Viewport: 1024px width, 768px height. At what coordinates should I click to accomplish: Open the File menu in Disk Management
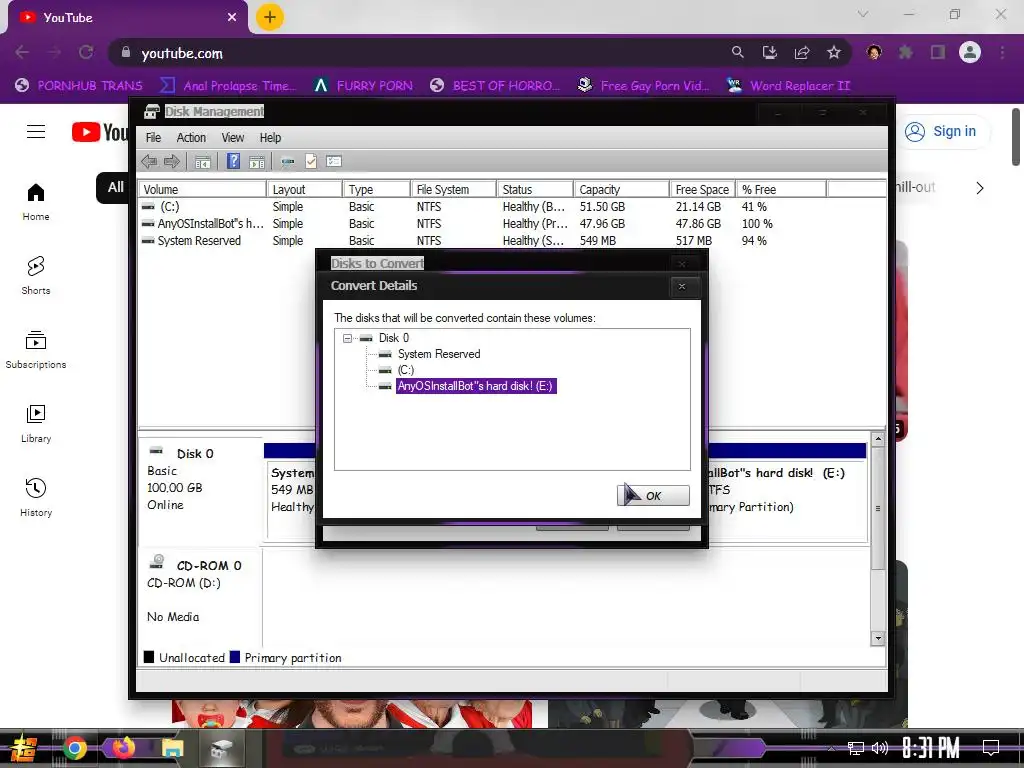click(153, 137)
